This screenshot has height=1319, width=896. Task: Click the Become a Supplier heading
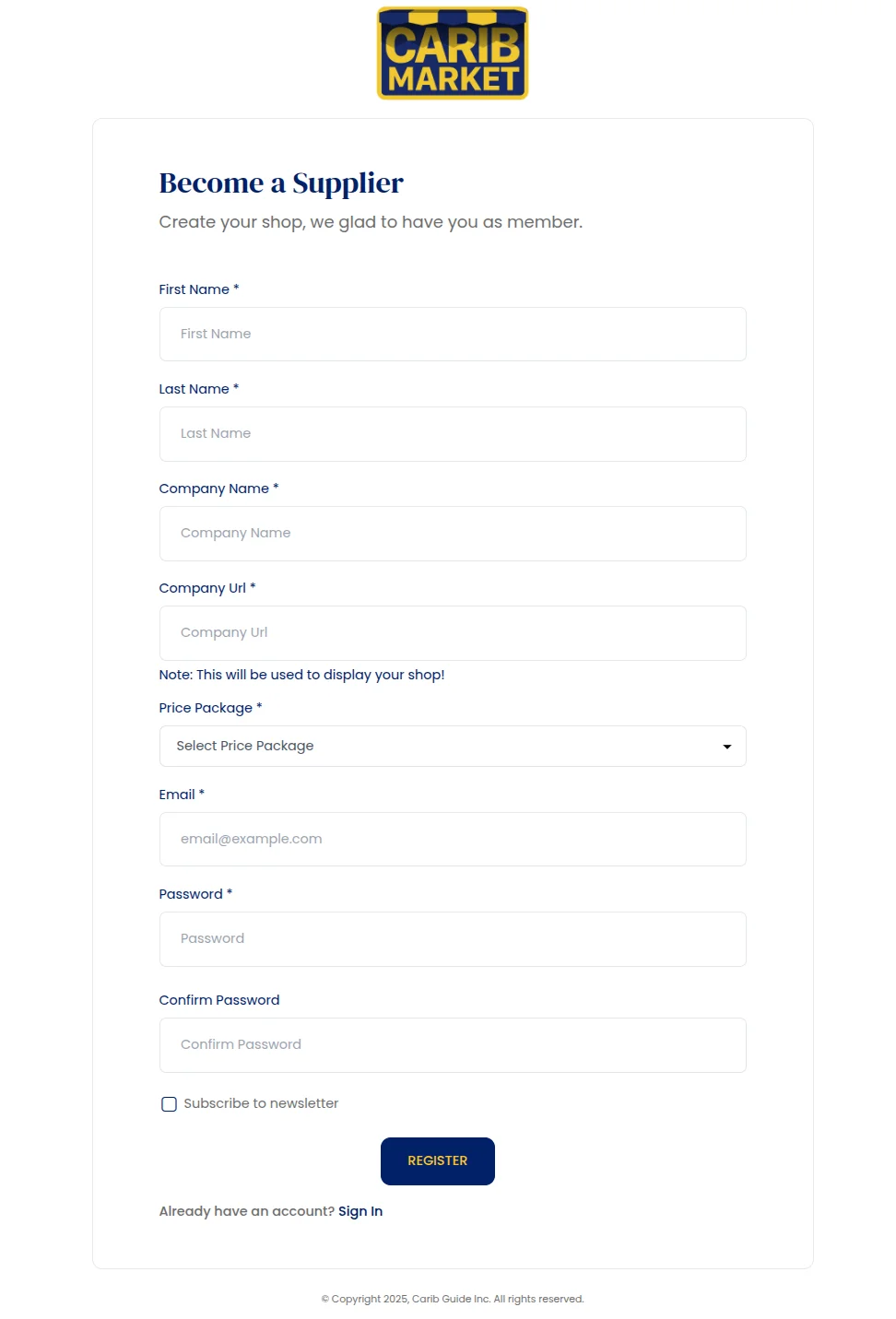(x=281, y=183)
